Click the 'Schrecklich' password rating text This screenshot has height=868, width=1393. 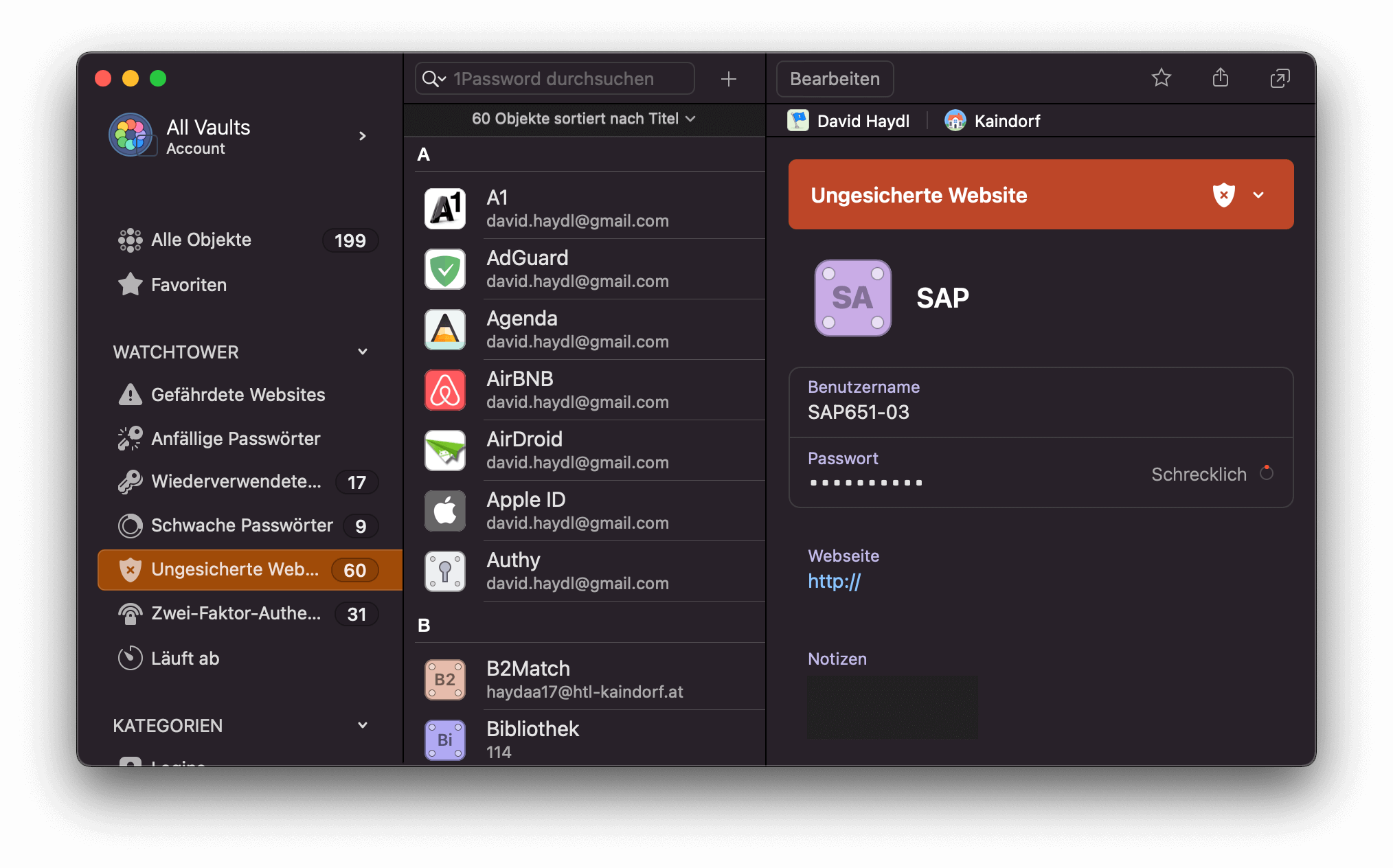pos(1199,475)
